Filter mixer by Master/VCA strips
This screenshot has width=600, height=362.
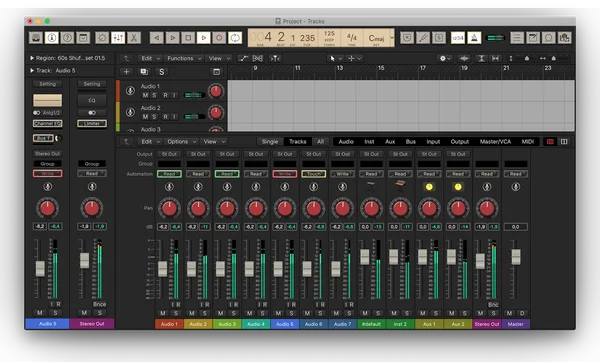click(x=495, y=142)
